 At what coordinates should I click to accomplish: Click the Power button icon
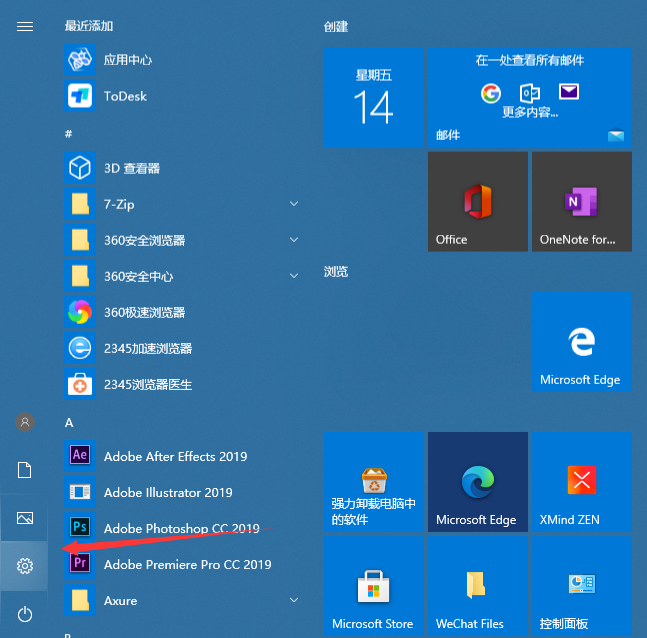[25, 614]
